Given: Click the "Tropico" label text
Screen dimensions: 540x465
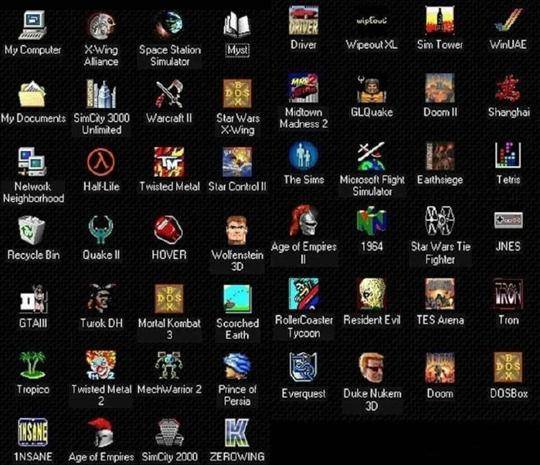Looking at the screenshot, I should click(x=33, y=389).
